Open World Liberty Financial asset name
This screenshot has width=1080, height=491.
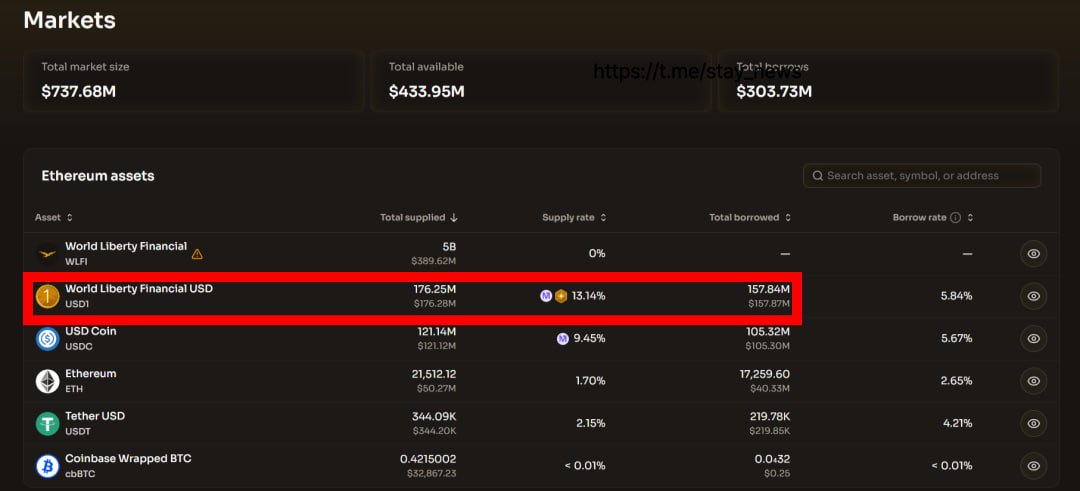[x=126, y=247]
